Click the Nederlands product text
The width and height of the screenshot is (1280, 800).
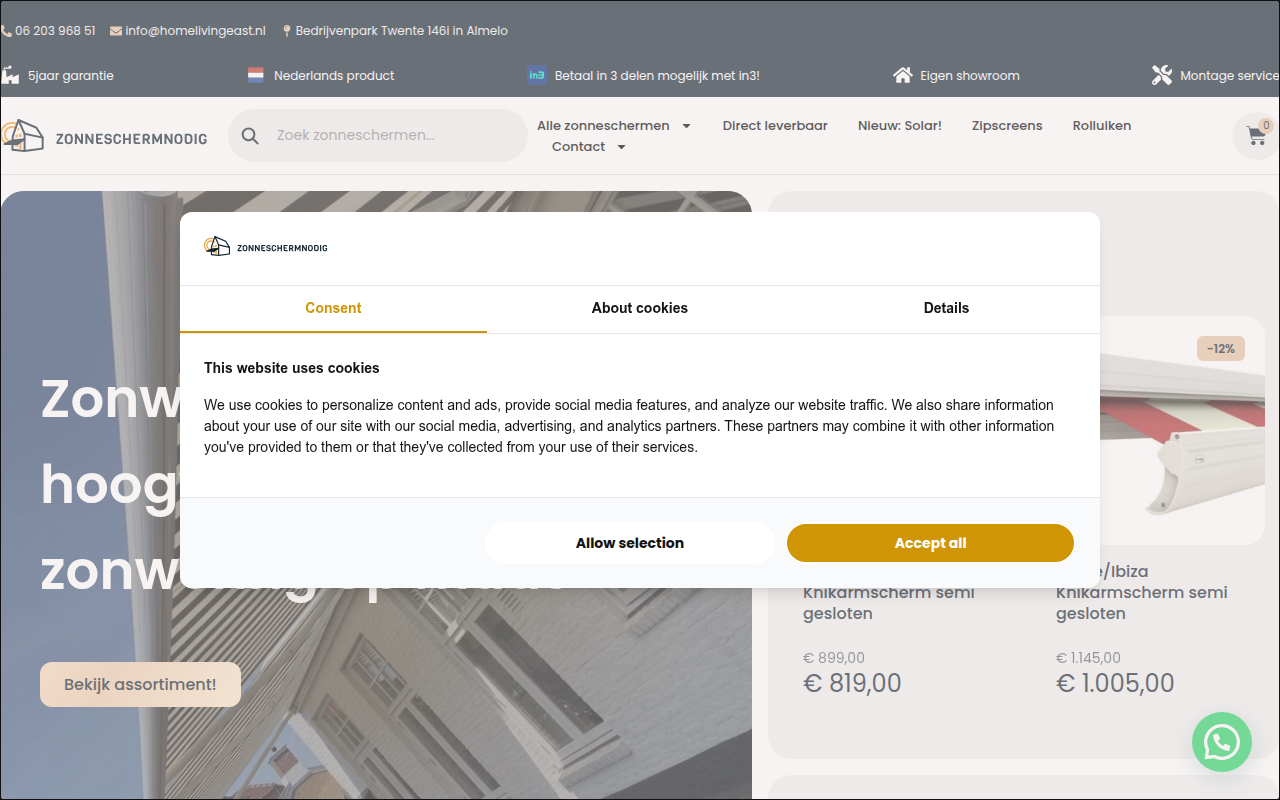click(x=334, y=76)
